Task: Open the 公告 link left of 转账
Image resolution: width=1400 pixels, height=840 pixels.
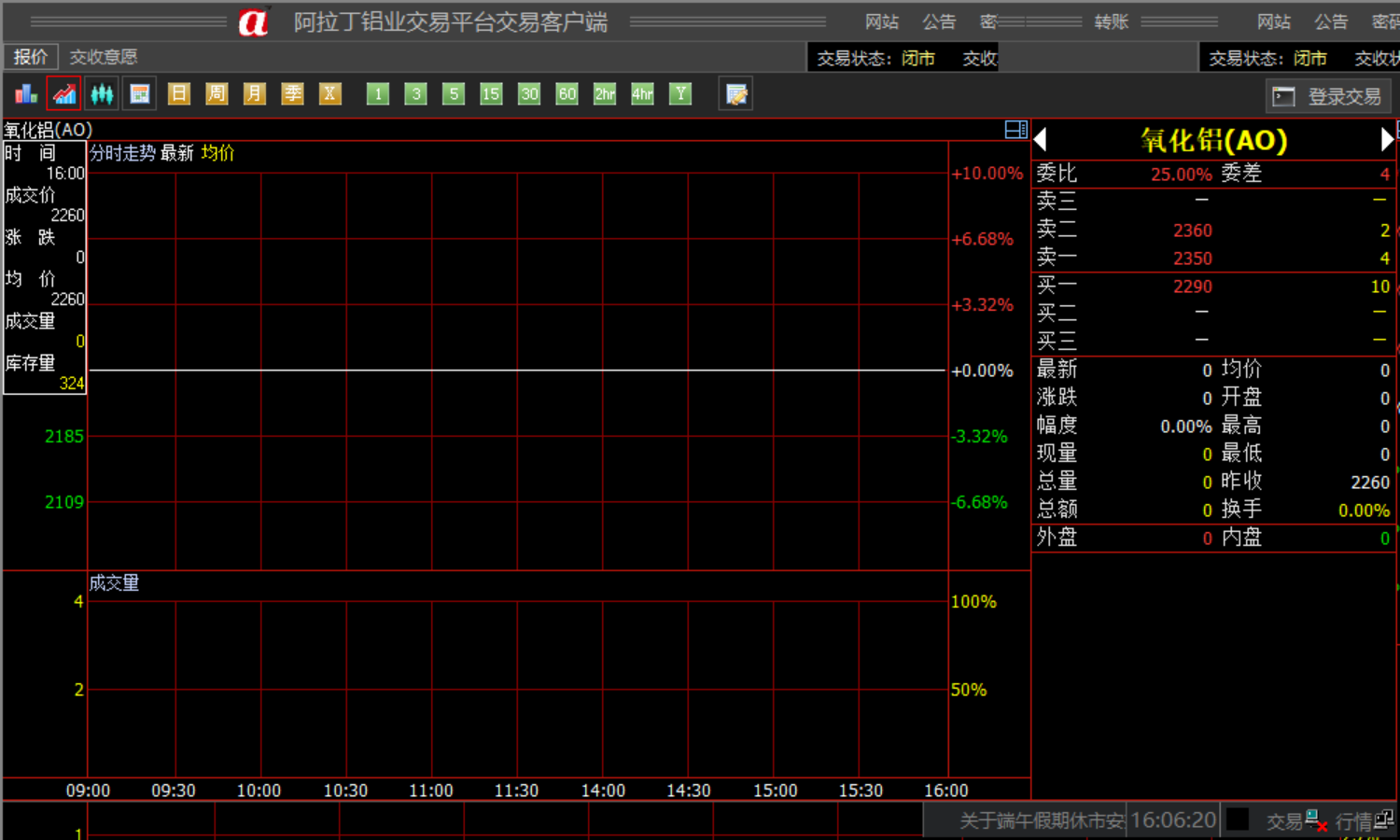Action: click(940, 21)
